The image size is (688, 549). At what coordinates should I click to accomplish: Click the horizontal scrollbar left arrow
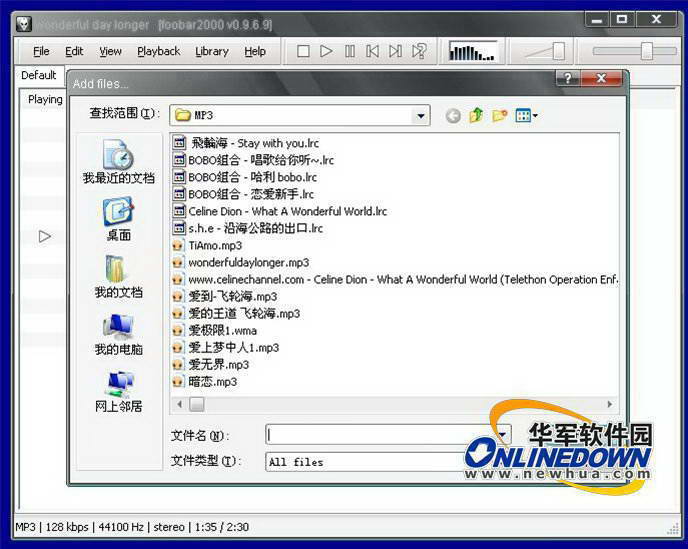tap(179, 404)
